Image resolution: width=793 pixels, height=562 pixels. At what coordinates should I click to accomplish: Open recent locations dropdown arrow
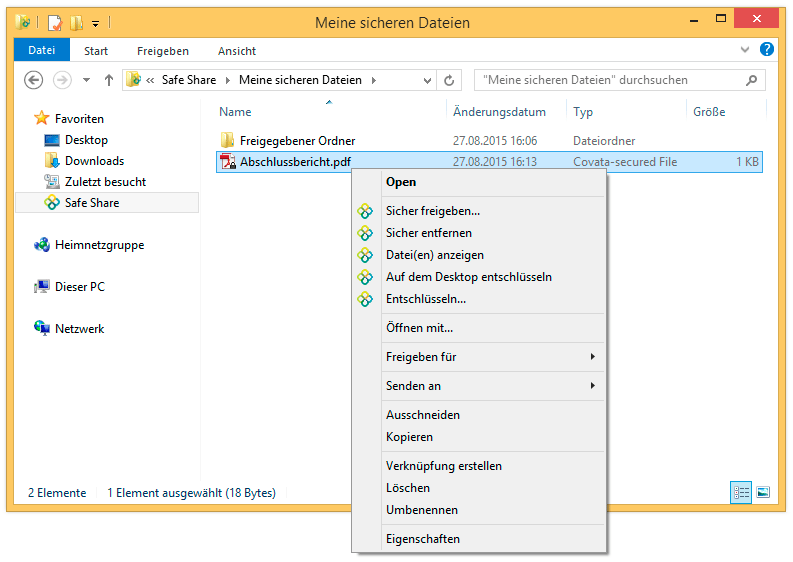click(86, 80)
